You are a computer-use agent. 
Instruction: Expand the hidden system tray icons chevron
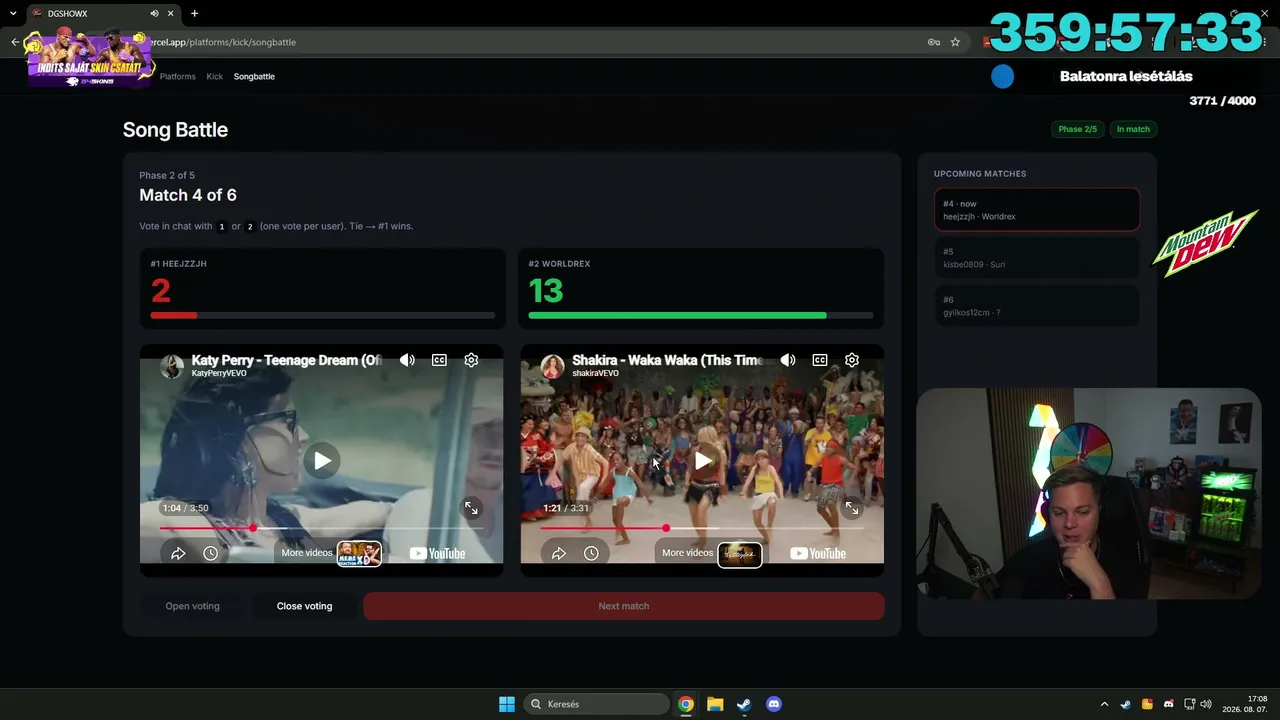pyautogui.click(x=1104, y=704)
